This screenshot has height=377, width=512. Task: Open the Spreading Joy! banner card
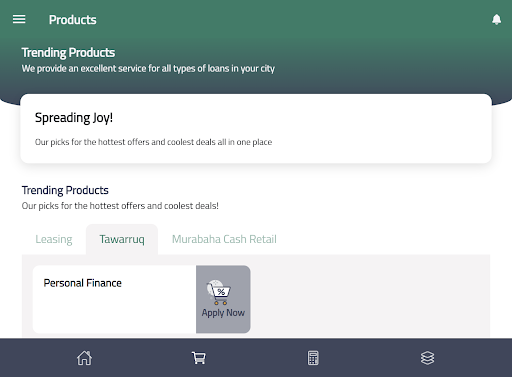256,129
